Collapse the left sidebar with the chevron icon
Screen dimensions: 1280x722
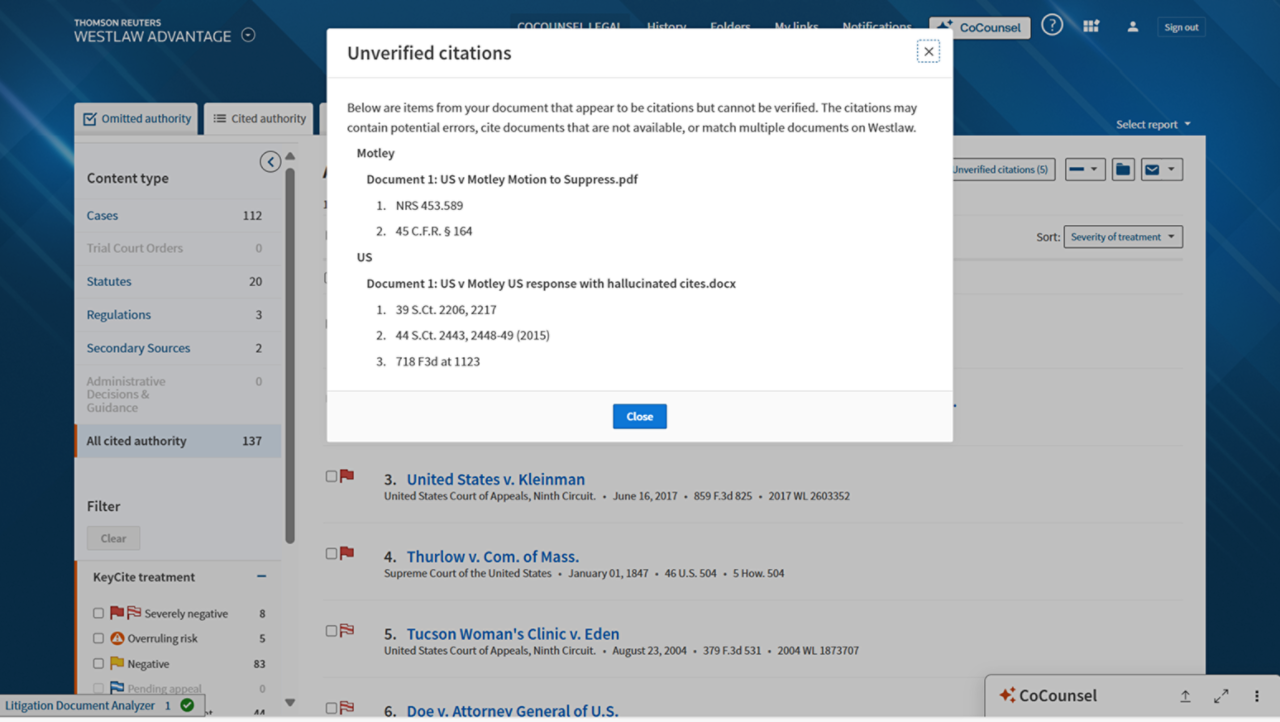coord(270,162)
